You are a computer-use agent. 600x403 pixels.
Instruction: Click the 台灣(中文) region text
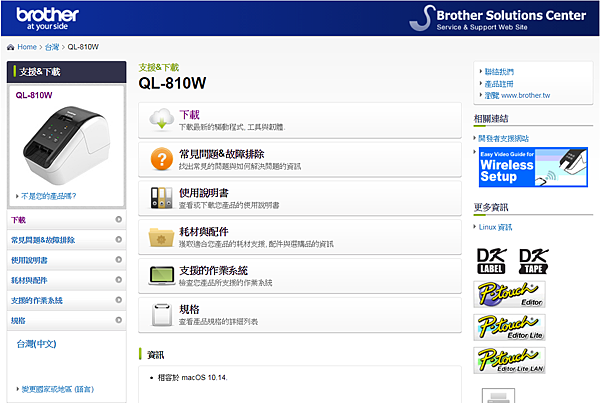36,344
